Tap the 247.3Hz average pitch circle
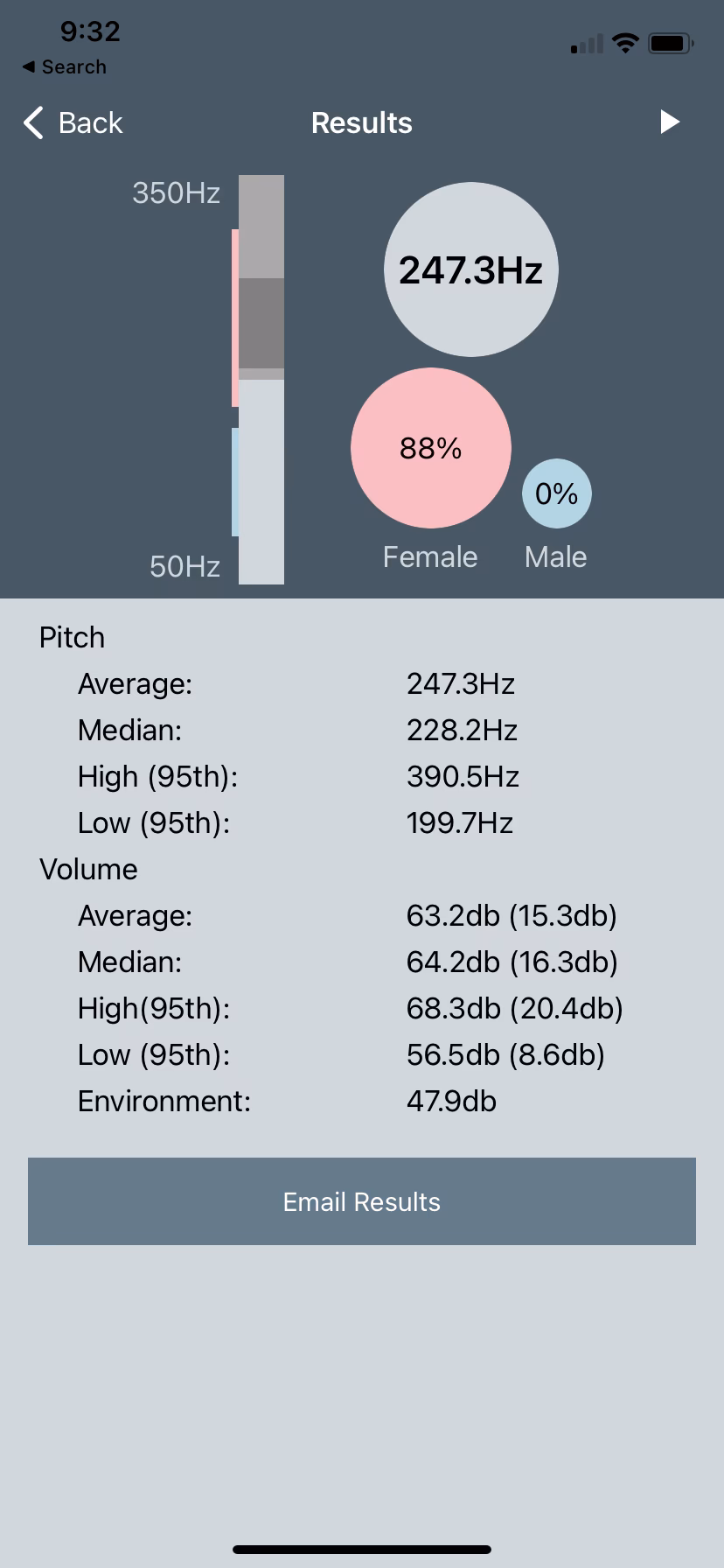Image resolution: width=724 pixels, height=1568 pixels. 471,269
